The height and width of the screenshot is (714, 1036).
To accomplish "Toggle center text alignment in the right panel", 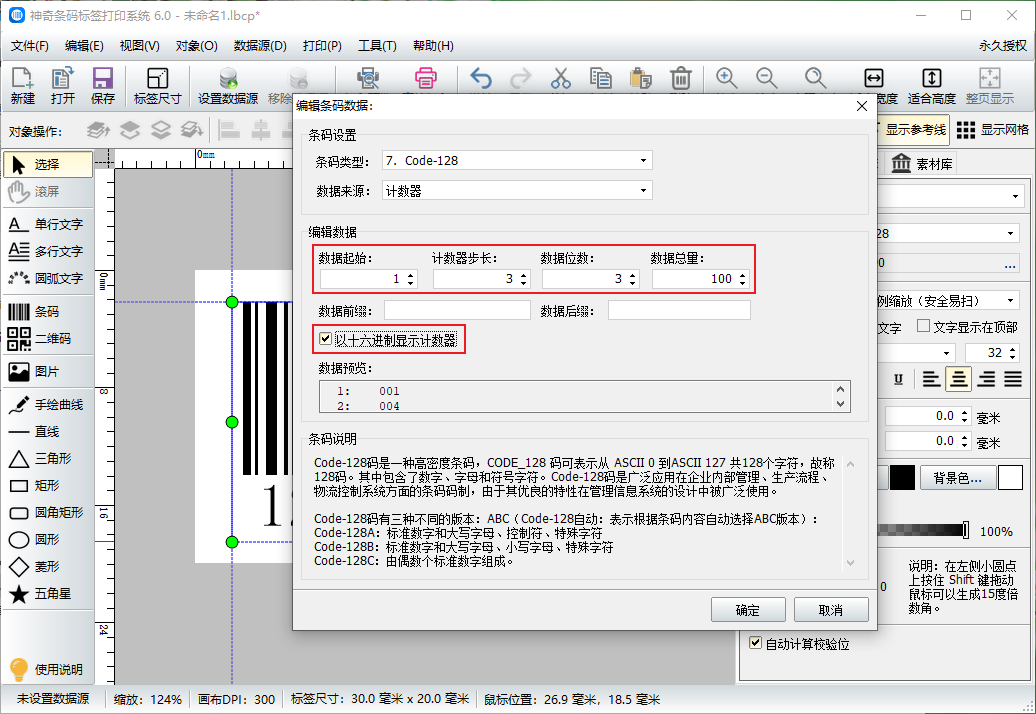I will click(959, 379).
